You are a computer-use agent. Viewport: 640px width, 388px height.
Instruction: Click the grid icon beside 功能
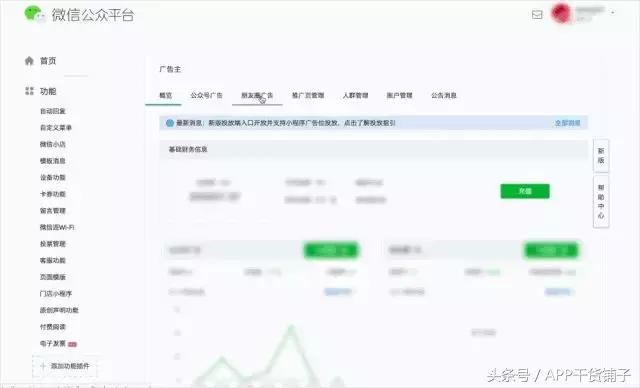[x=29, y=91]
